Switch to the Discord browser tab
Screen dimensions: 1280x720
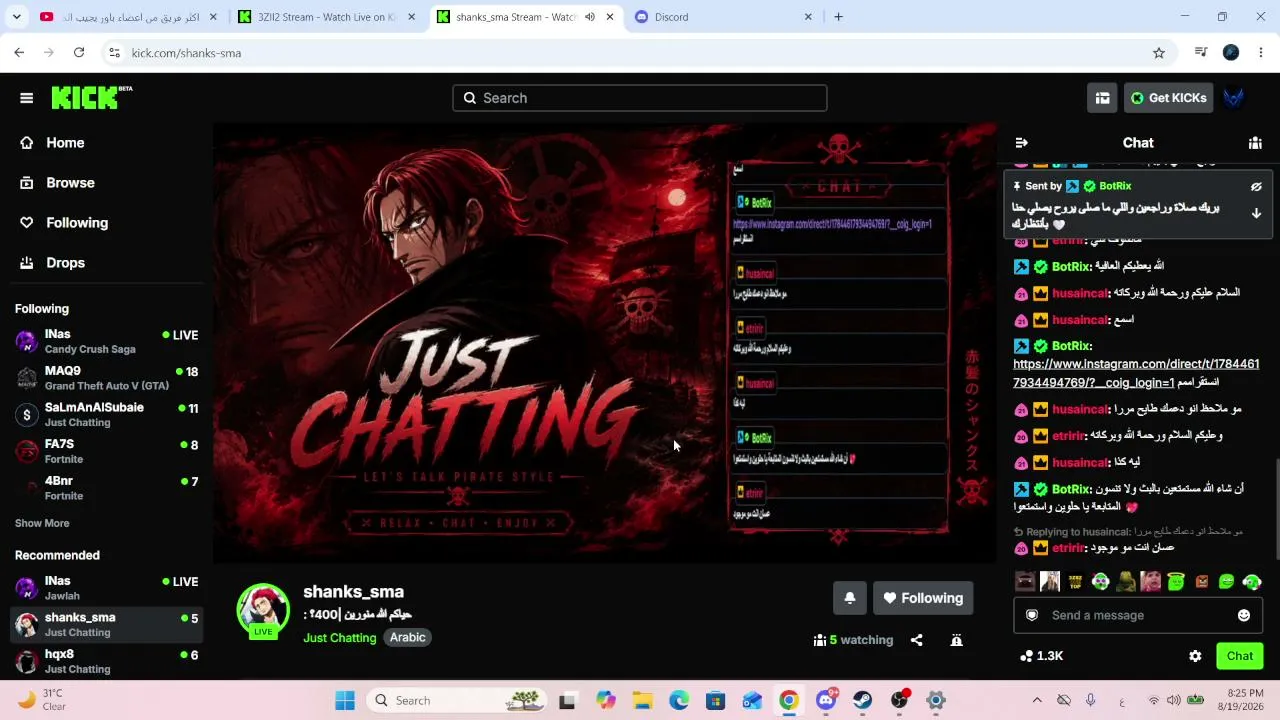click(x=725, y=17)
